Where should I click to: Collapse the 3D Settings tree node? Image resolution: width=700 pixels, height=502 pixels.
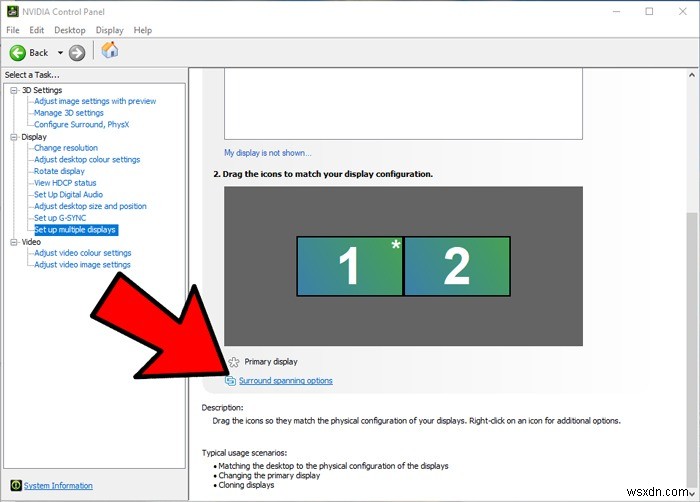(x=14, y=91)
